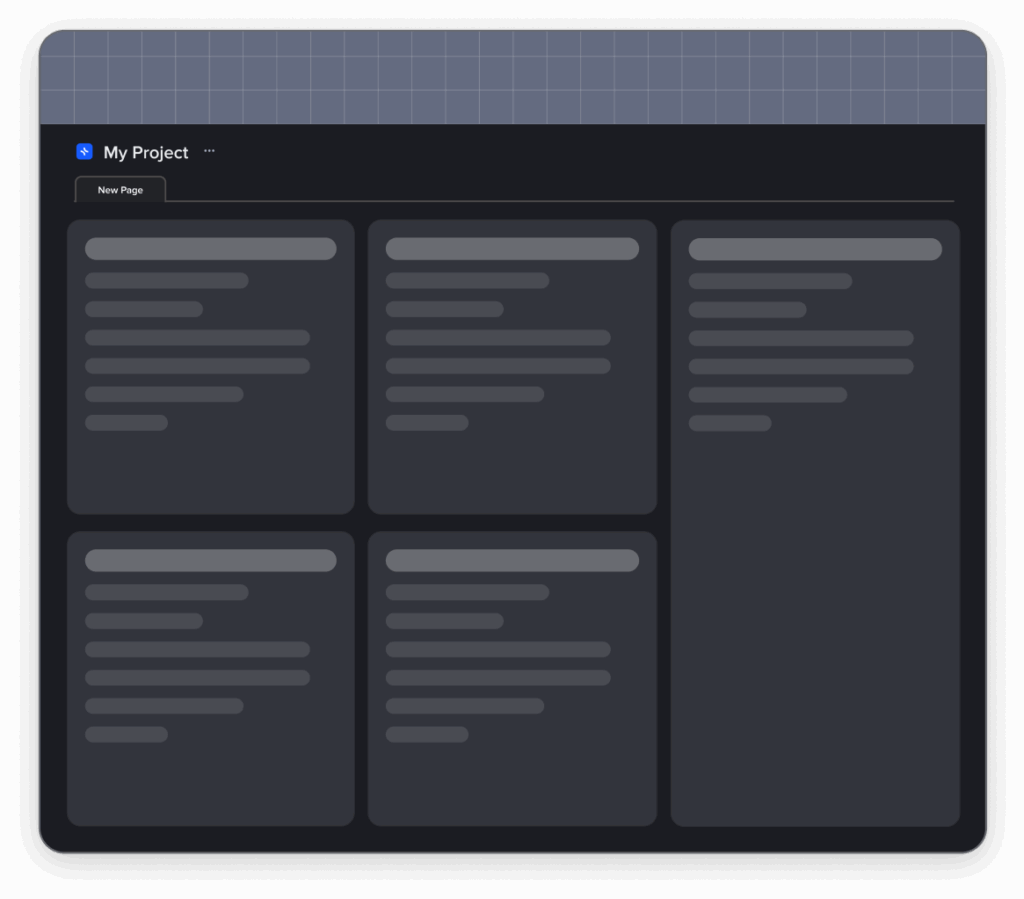Open the three-dot menu next to My Project
The width and height of the screenshot is (1024, 899).
209,151
